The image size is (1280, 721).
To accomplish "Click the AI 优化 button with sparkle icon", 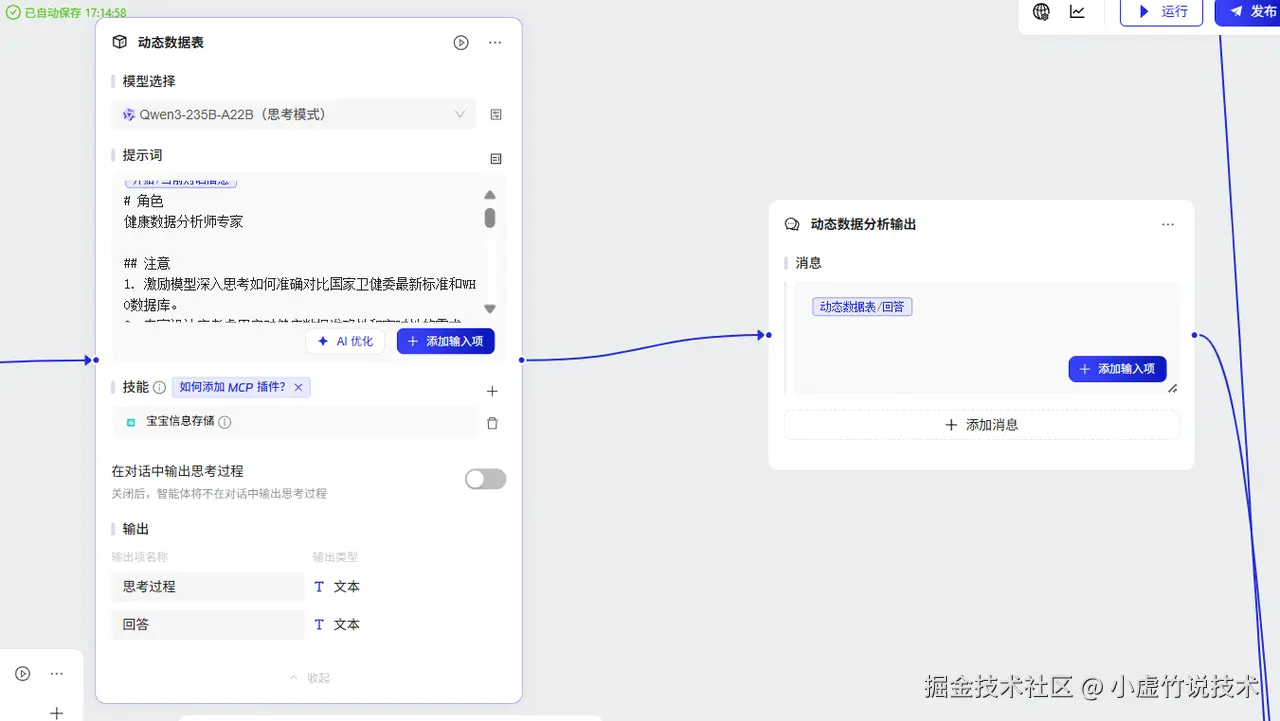I will 345,340.
